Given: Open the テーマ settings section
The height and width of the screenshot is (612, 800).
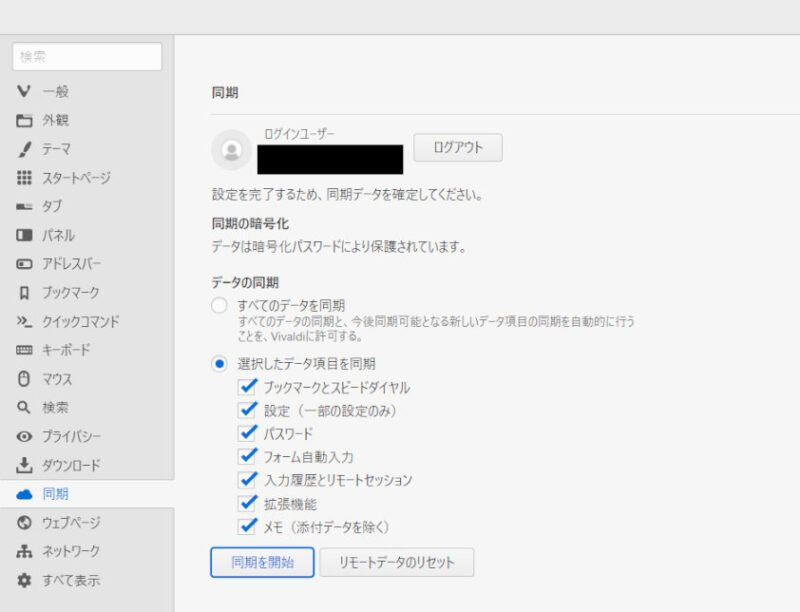Looking at the screenshot, I should tap(87, 149).
